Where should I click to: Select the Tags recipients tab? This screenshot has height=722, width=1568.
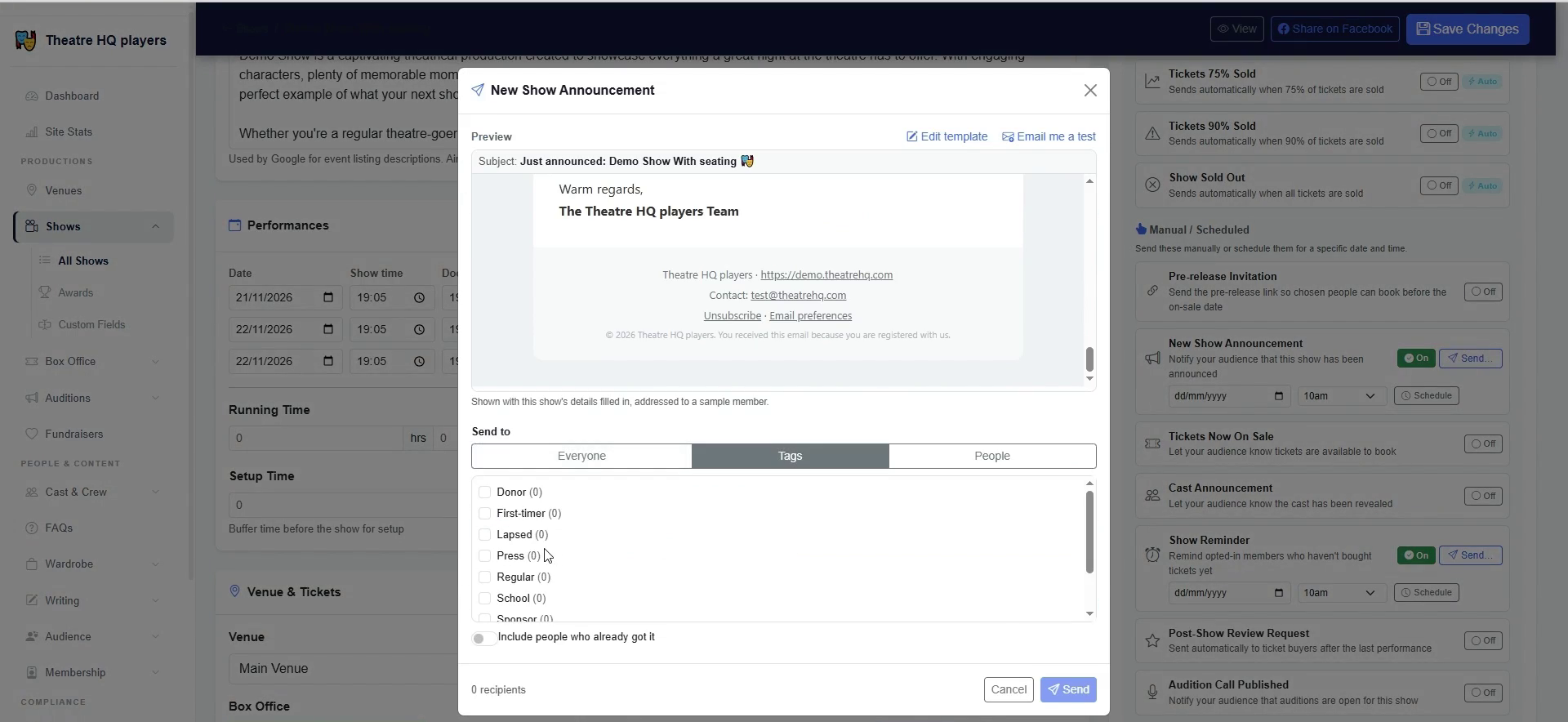click(x=790, y=456)
